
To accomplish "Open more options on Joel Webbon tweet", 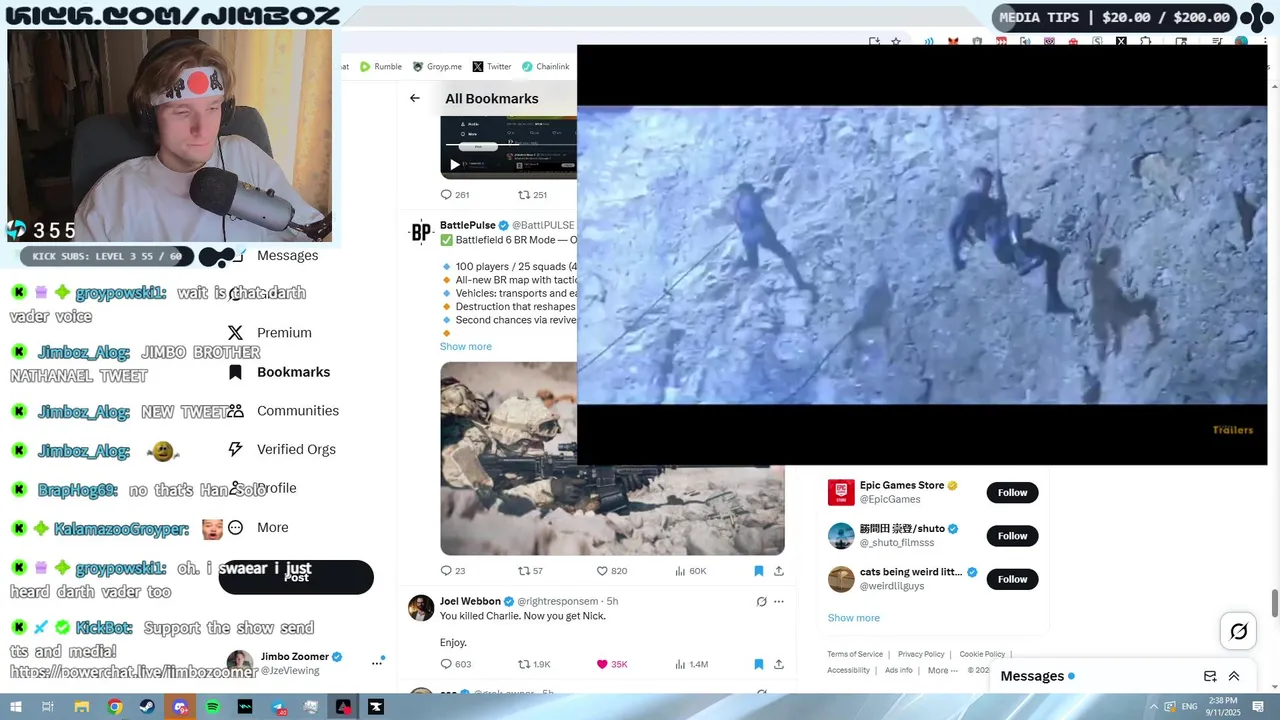I will (x=779, y=602).
